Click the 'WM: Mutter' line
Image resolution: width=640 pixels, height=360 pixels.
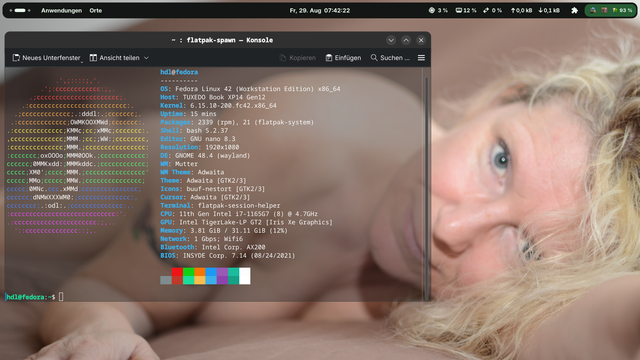[179, 164]
